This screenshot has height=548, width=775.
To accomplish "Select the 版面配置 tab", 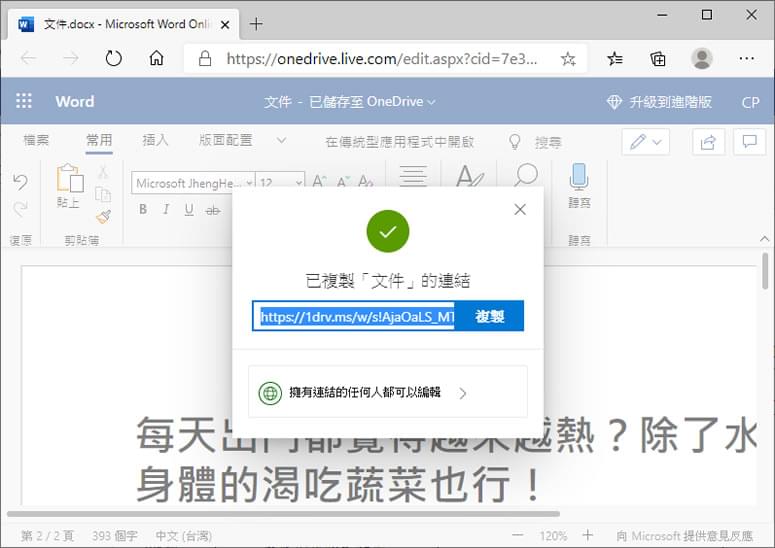I will (x=225, y=140).
